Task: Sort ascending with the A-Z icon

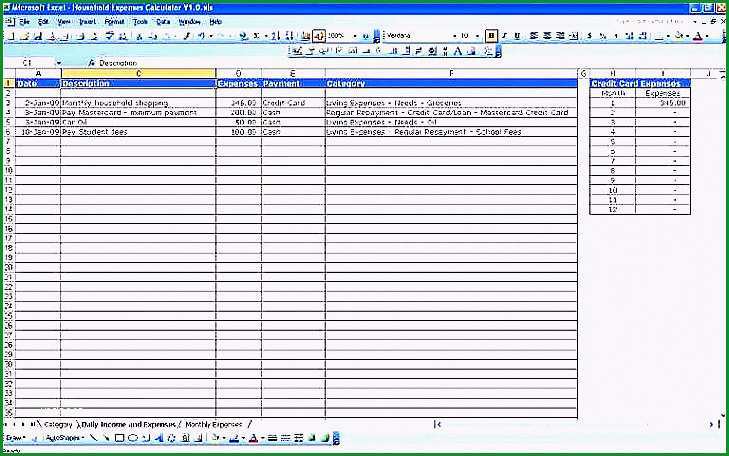Action: (x=275, y=36)
